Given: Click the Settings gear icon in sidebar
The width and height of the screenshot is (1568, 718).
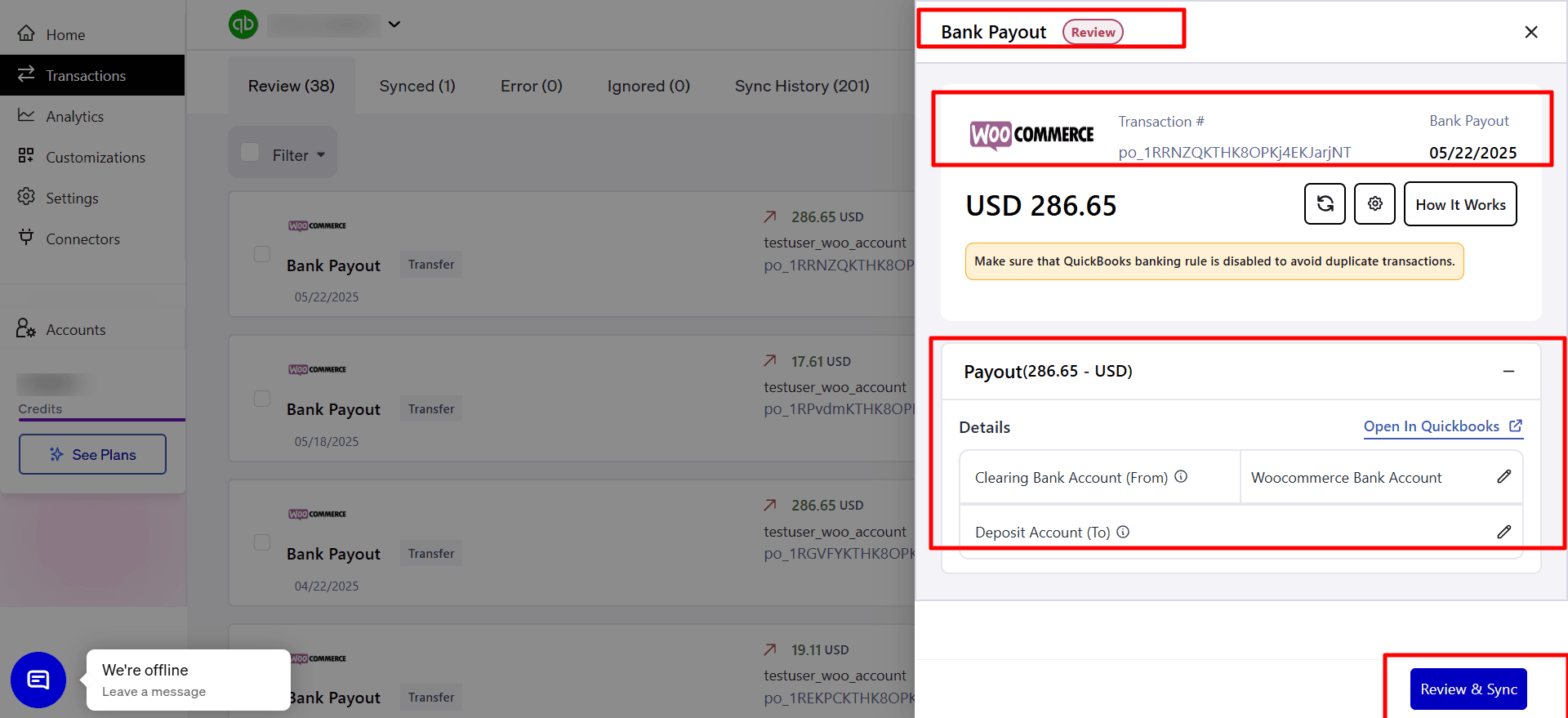Looking at the screenshot, I should click(x=26, y=196).
